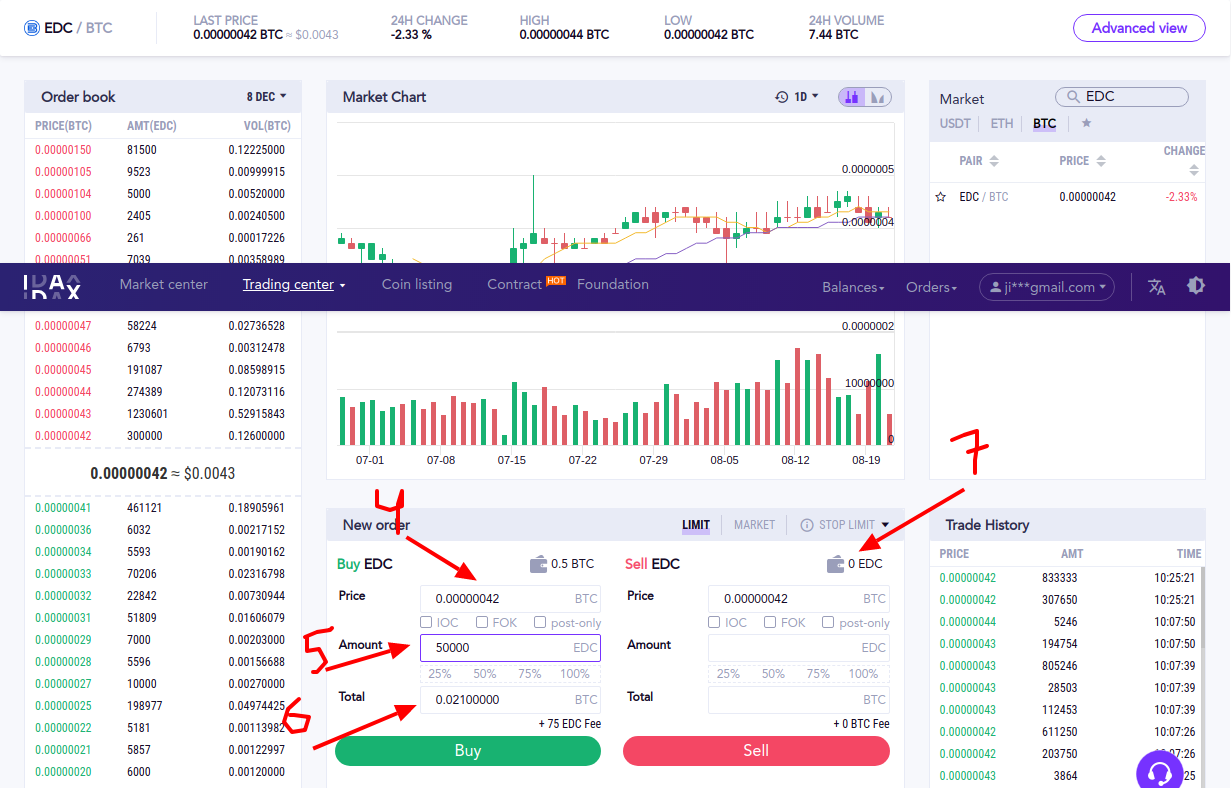Set Sell amount to 25%
Image resolution: width=1231 pixels, height=788 pixels.
click(x=728, y=674)
